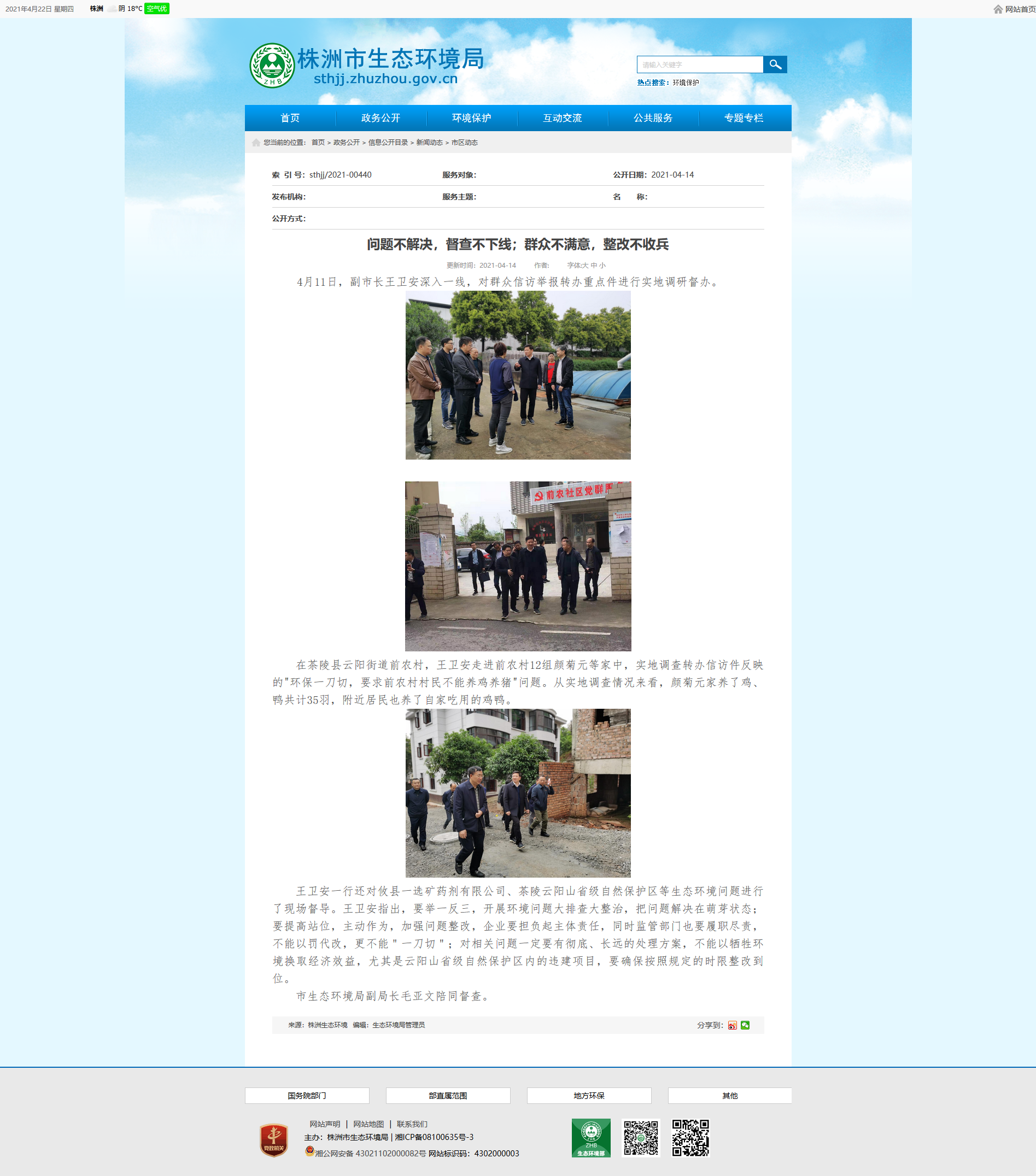The height and width of the screenshot is (1176, 1036).
Task: Expand the 部直属范围 links dropdown
Action: coord(448,1096)
